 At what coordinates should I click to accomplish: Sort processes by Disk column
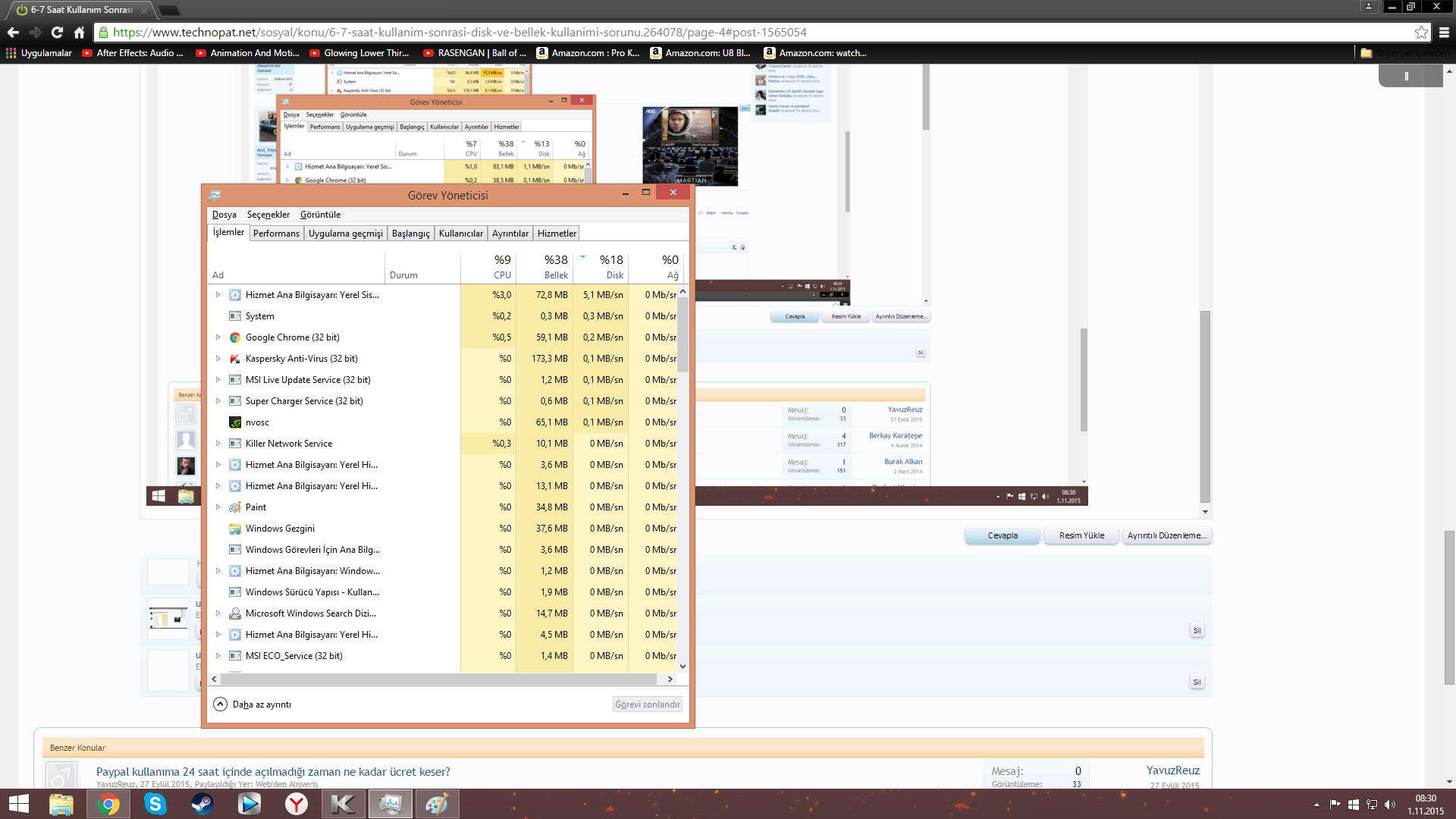pos(601,267)
